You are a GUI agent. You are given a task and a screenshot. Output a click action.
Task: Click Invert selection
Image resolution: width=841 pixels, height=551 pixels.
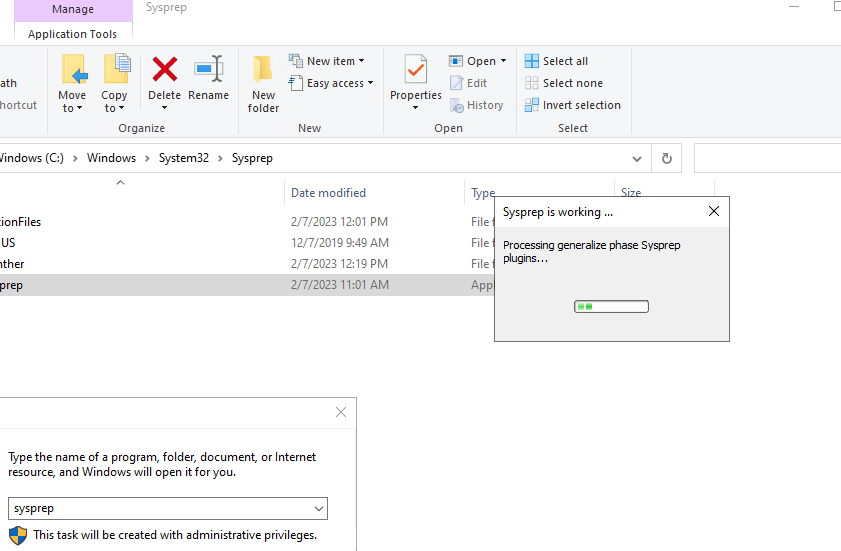point(573,105)
